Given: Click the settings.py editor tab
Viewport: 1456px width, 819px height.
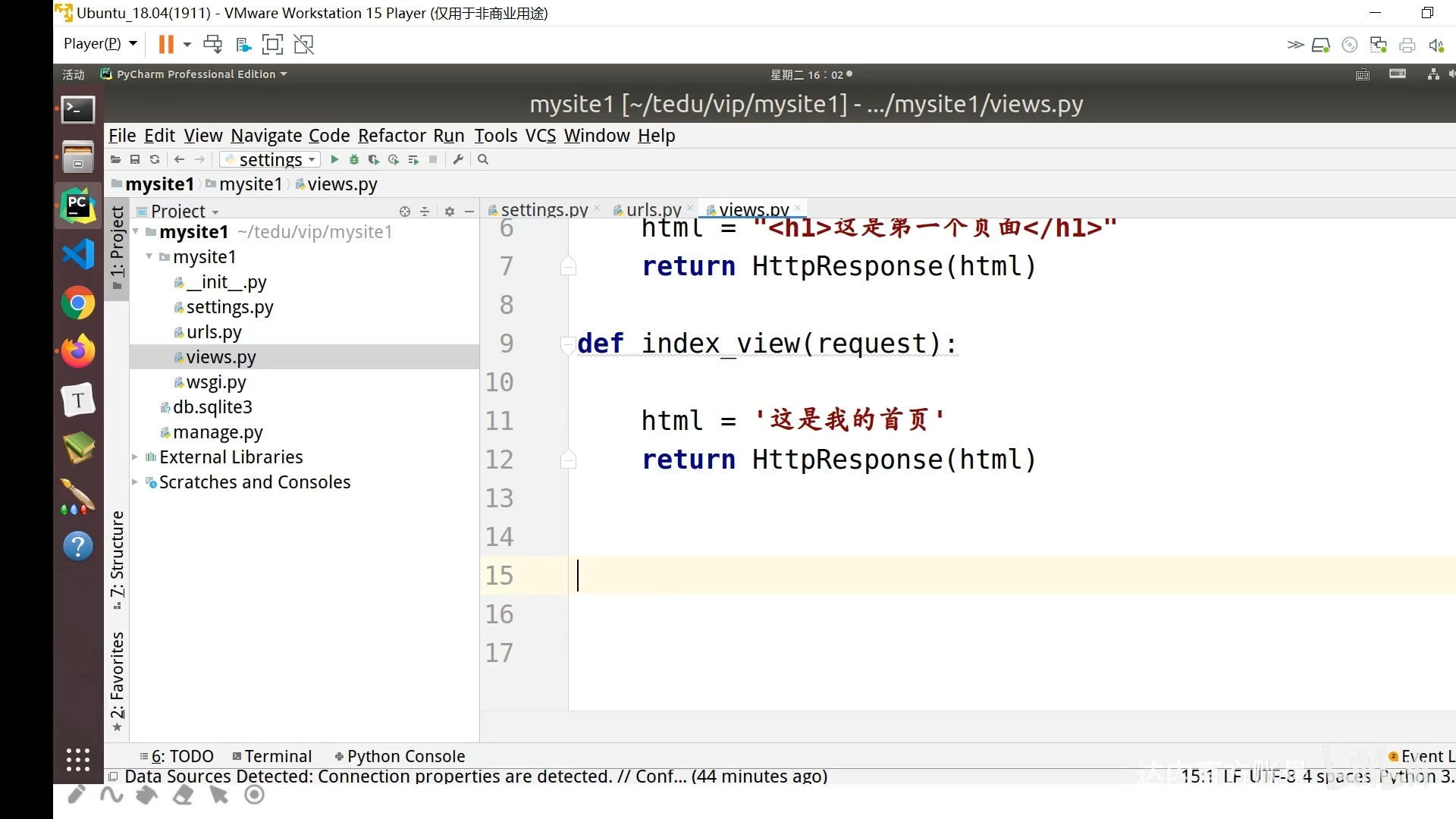Looking at the screenshot, I should click(x=544, y=210).
